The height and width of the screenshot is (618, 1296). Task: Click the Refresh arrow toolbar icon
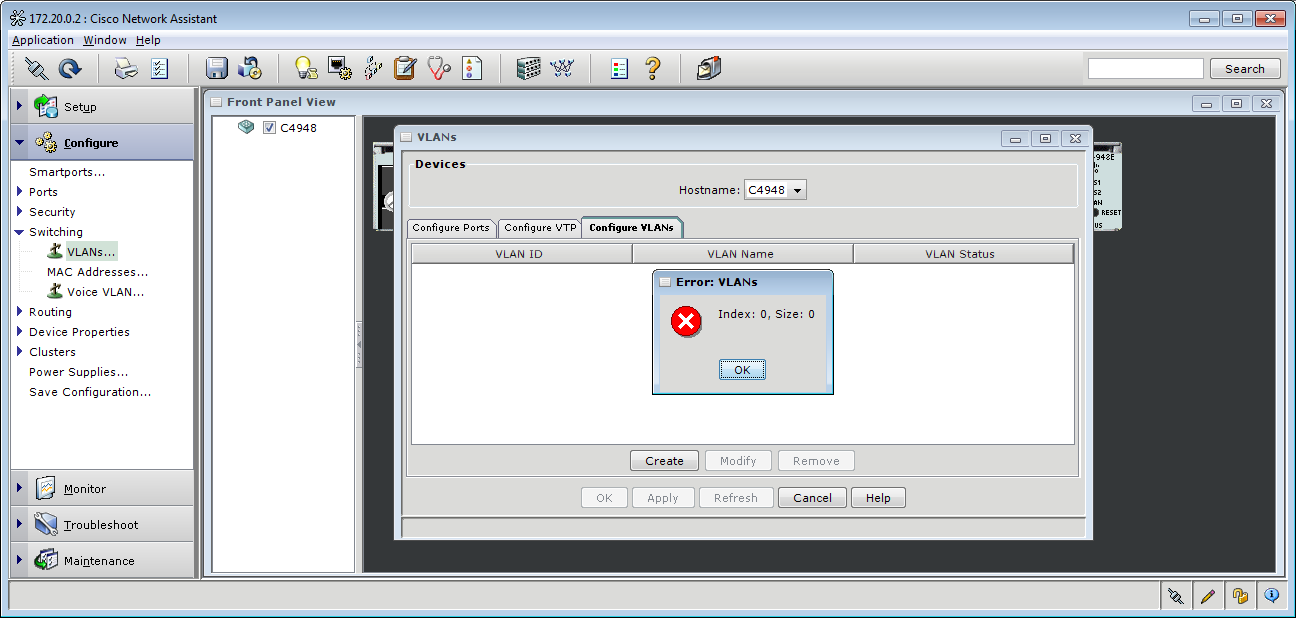click(x=70, y=69)
